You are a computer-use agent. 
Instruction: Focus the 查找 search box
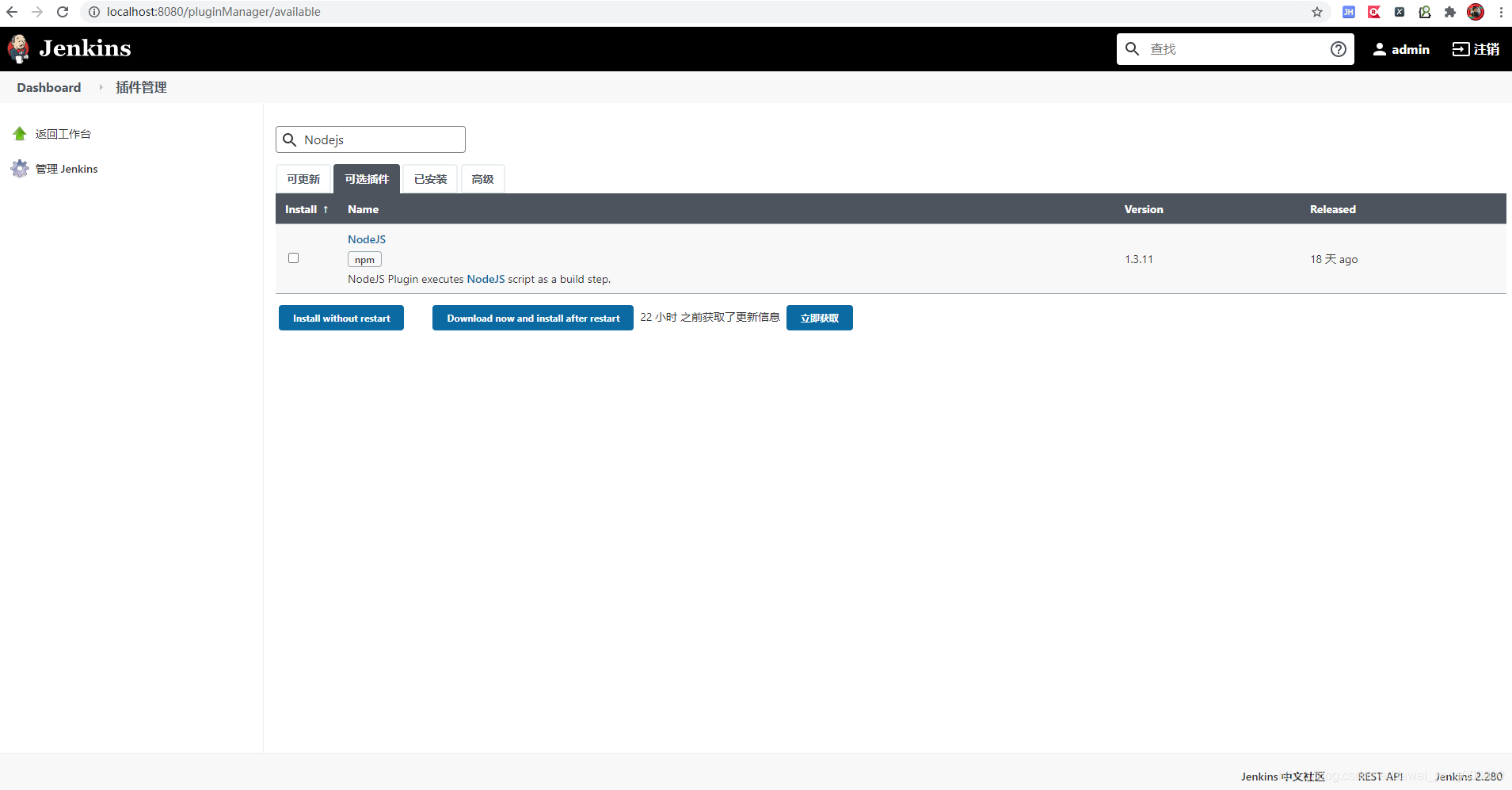coord(1236,49)
